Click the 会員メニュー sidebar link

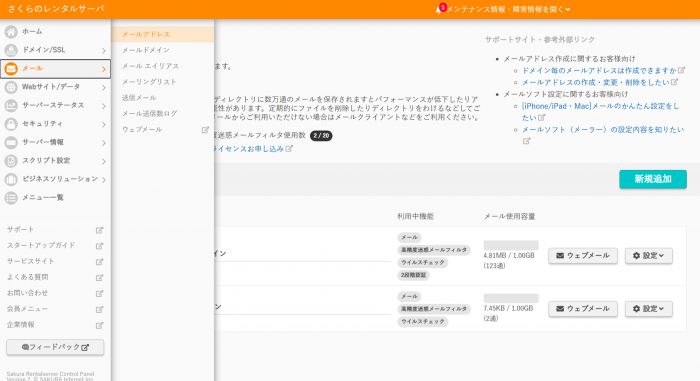[27, 309]
